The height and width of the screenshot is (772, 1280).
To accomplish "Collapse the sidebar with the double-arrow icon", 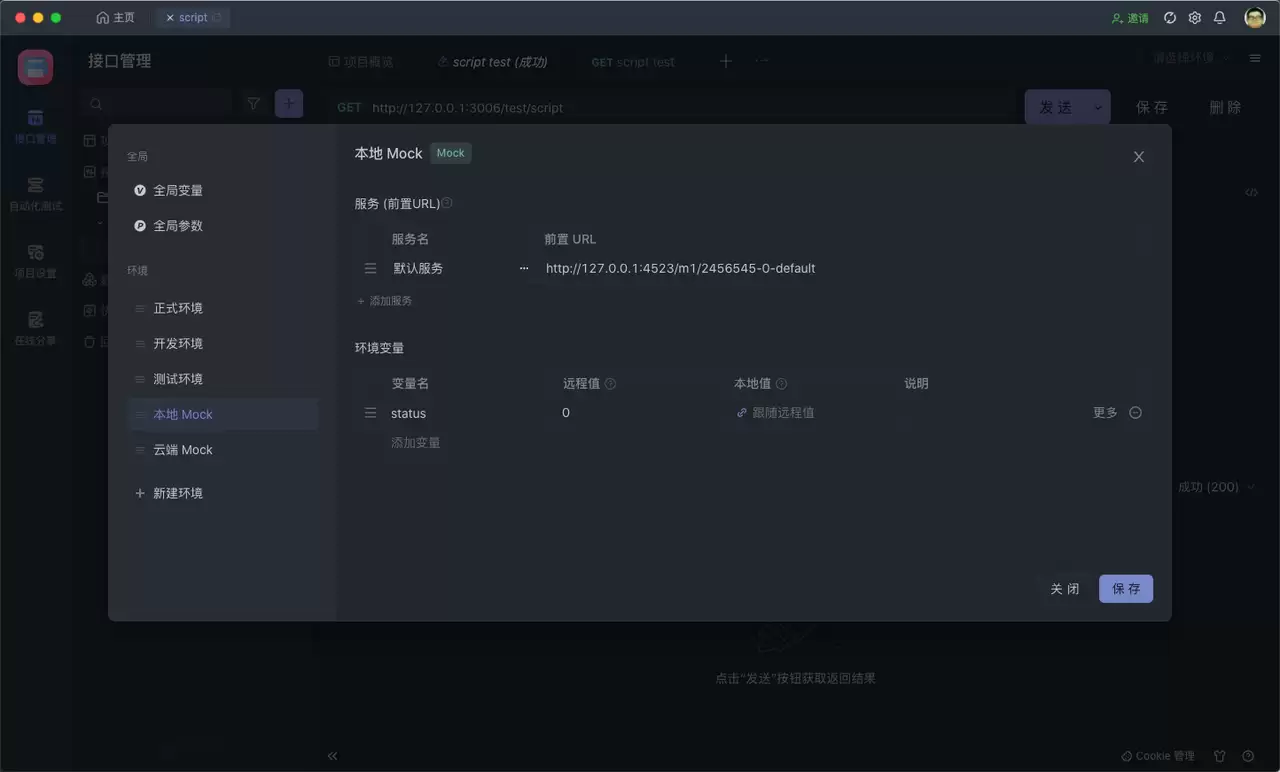I will click(x=333, y=756).
